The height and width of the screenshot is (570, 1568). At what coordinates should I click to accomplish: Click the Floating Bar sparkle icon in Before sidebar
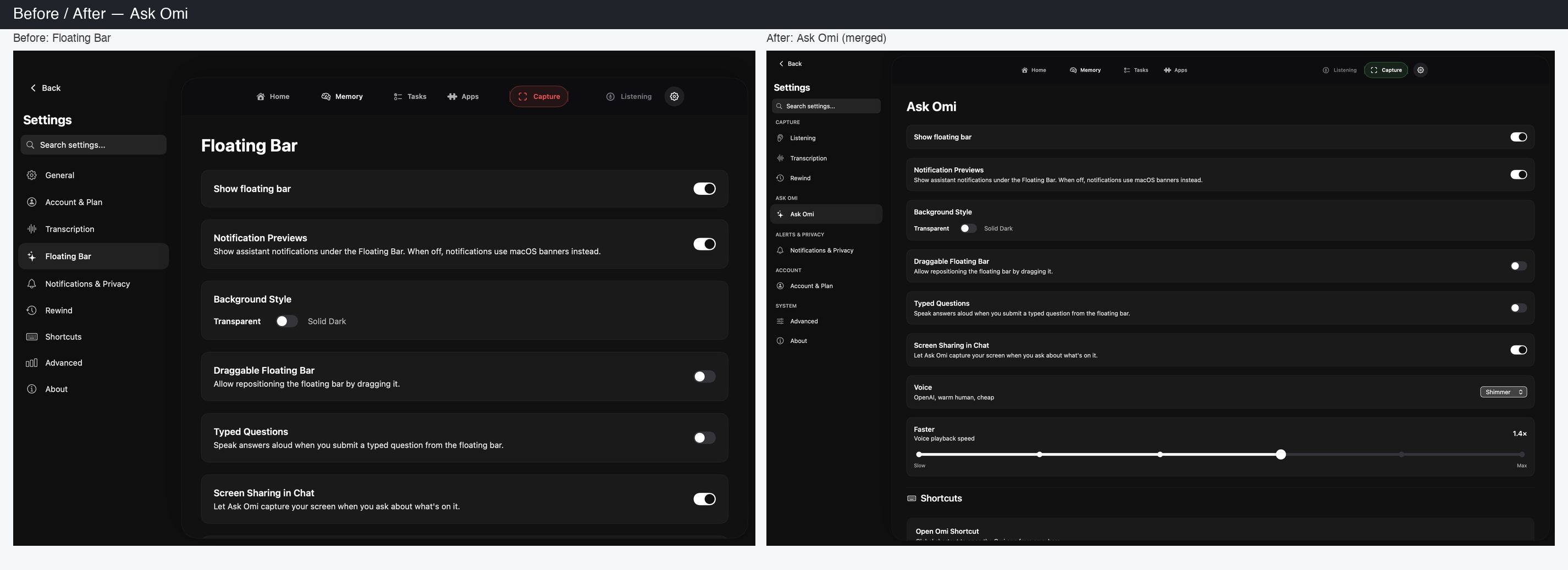(x=32, y=256)
